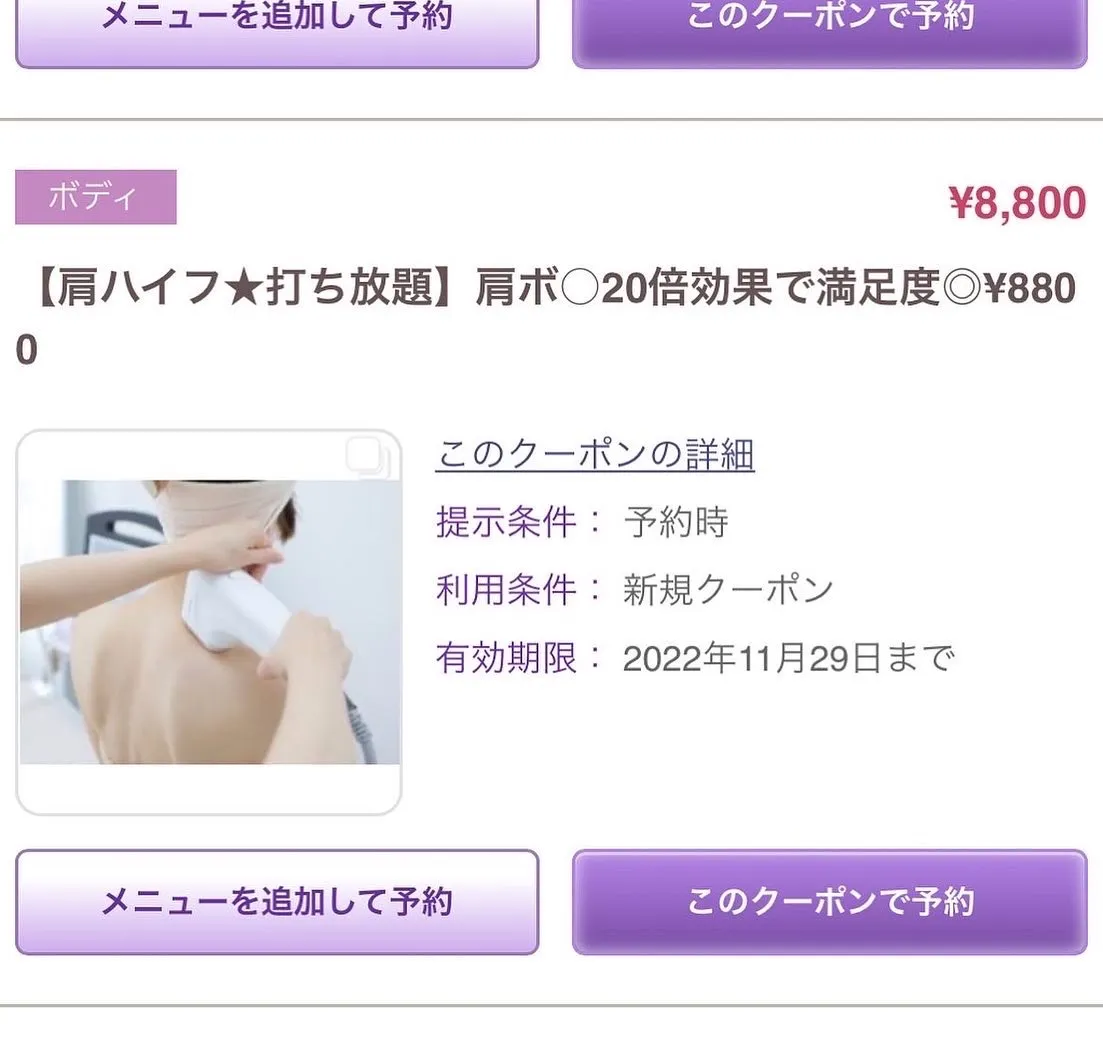Click the 2022年11月29日まで expiry date

click(x=789, y=658)
